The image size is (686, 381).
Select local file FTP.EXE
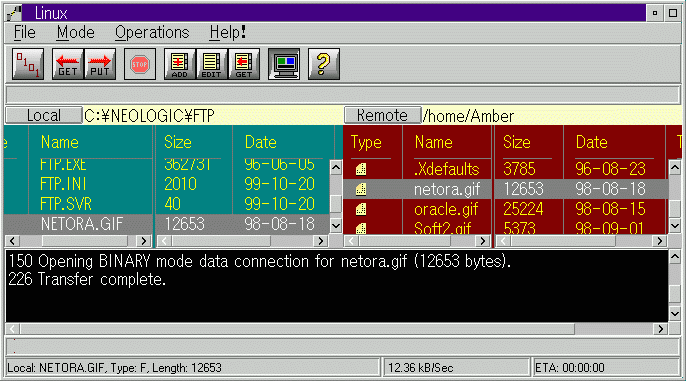pyautogui.click(x=63, y=165)
